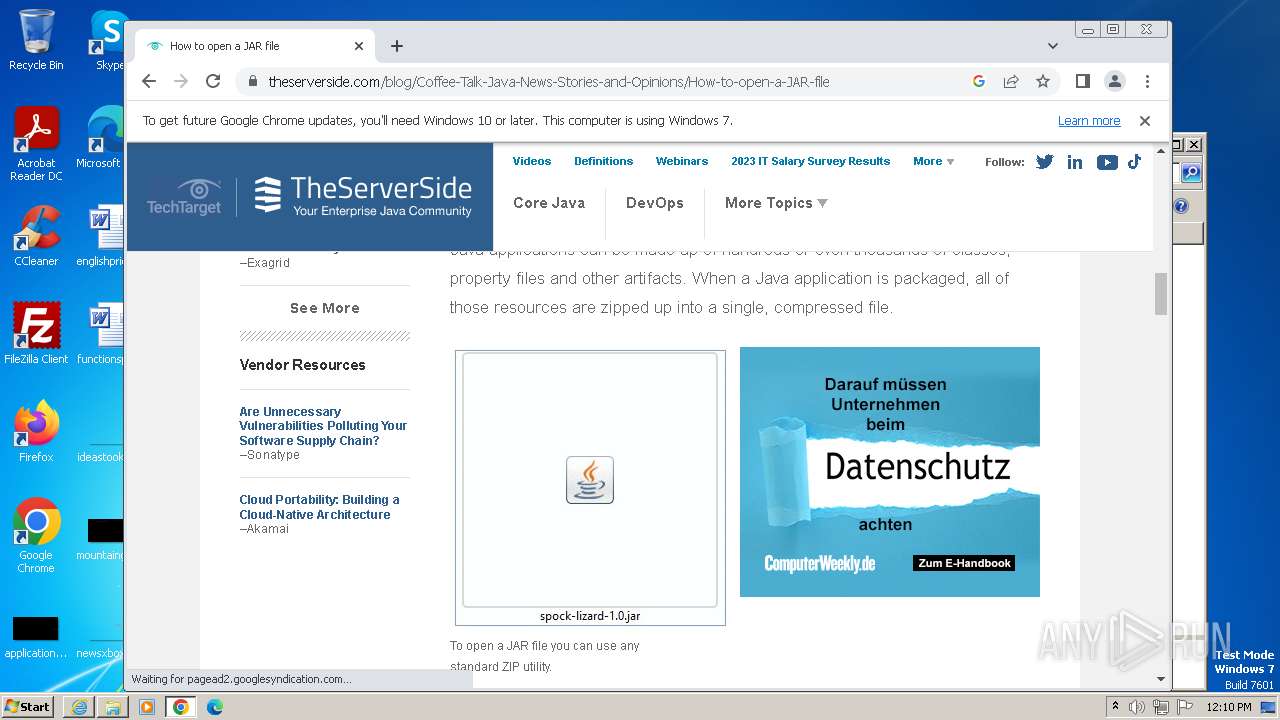Screen dimensions: 1280x720
Task: Open 2023 IT Salary Survey Results
Action: (810, 161)
